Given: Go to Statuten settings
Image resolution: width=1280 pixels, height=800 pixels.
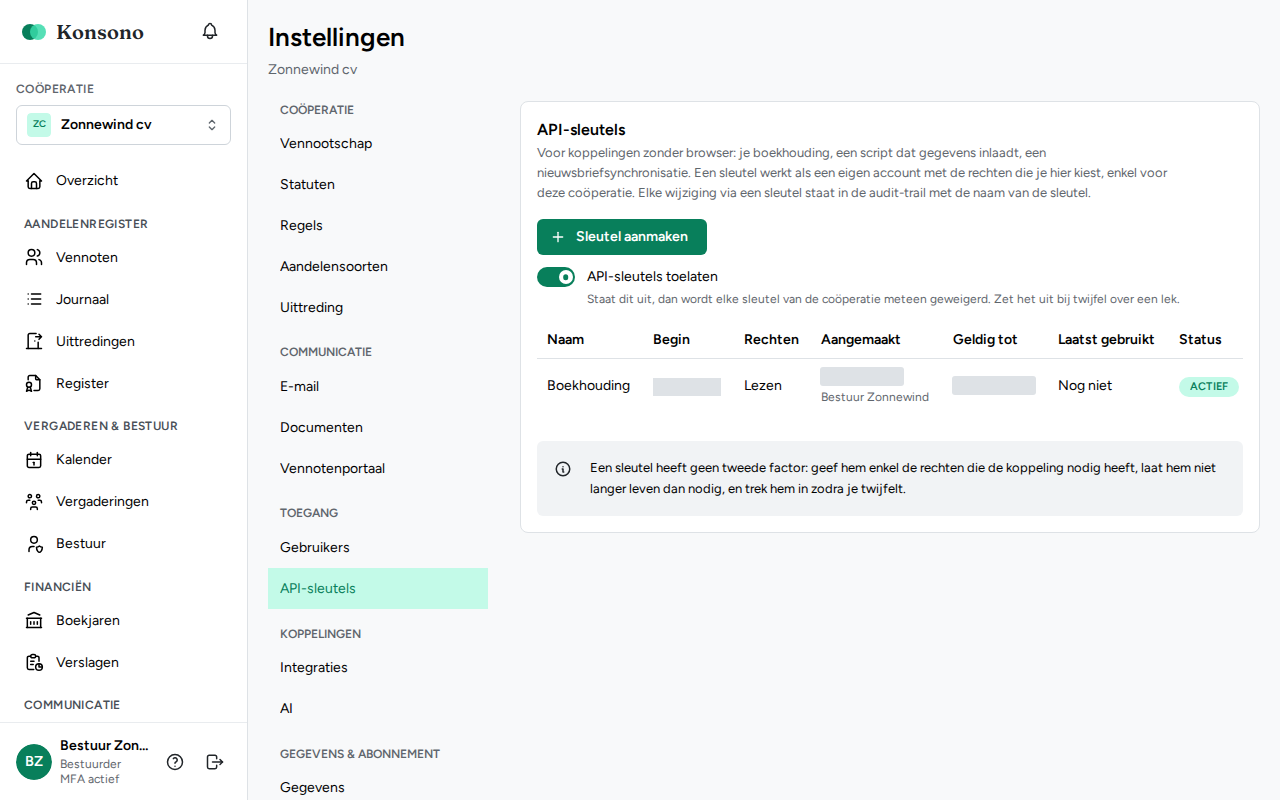Looking at the screenshot, I should click(378, 185).
